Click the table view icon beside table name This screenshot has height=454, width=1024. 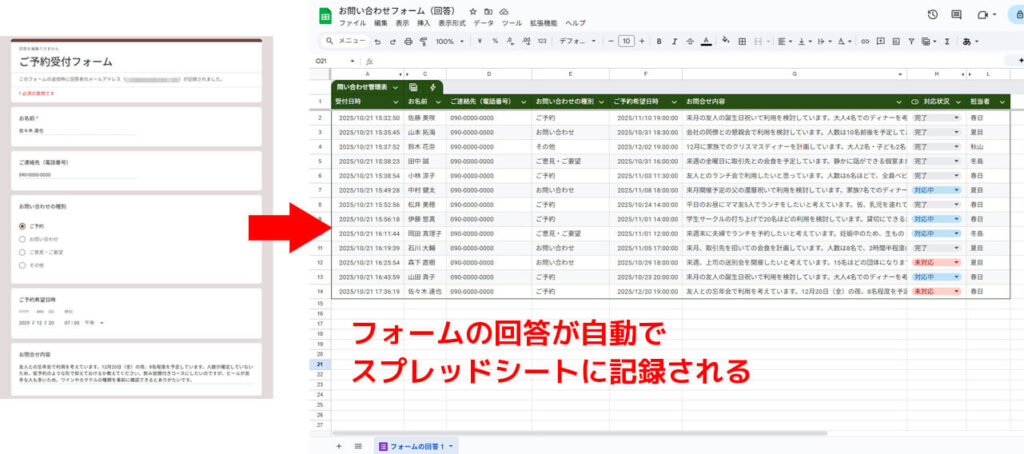pyautogui.click(x=413, y=86)
